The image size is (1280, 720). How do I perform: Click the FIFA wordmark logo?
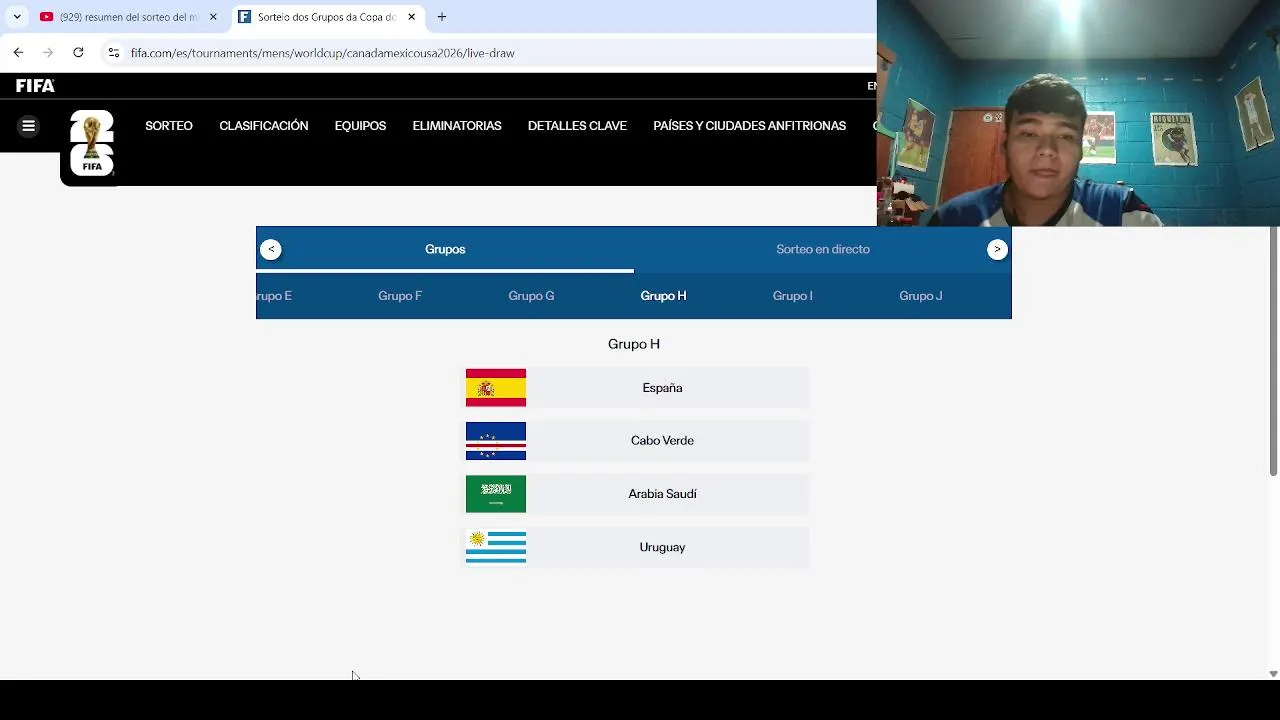click(x=35, y=86)
